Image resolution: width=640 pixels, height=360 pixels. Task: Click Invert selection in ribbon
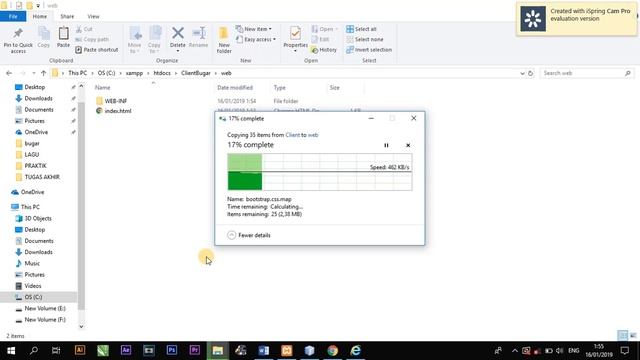(369, 50)
